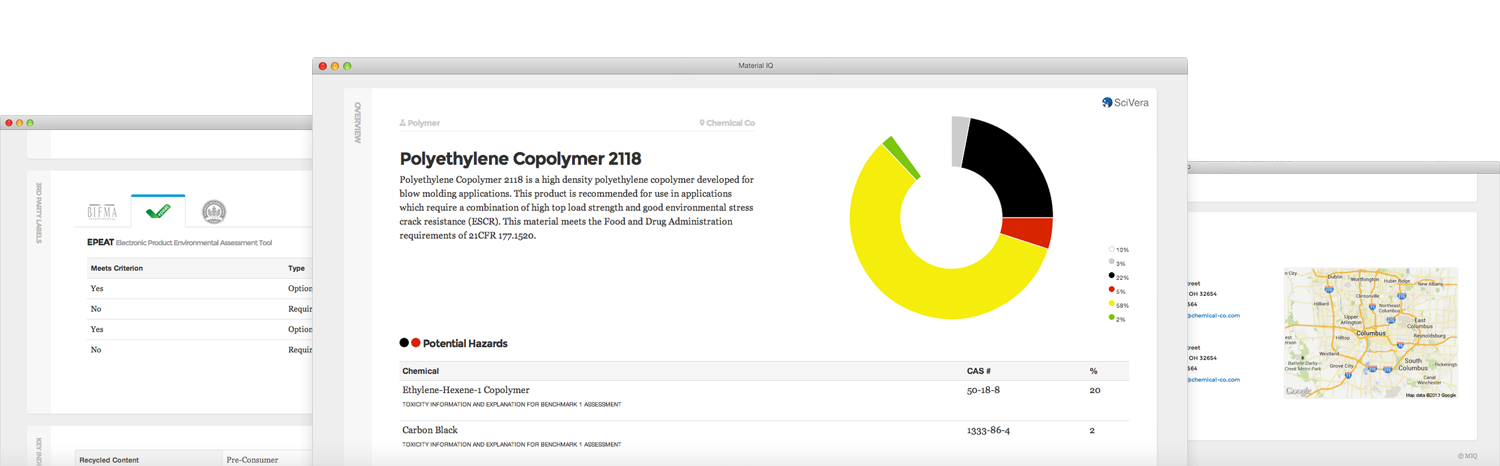Select the 2% green legend dot
1500x466 pixels.
pos(1111,319)
